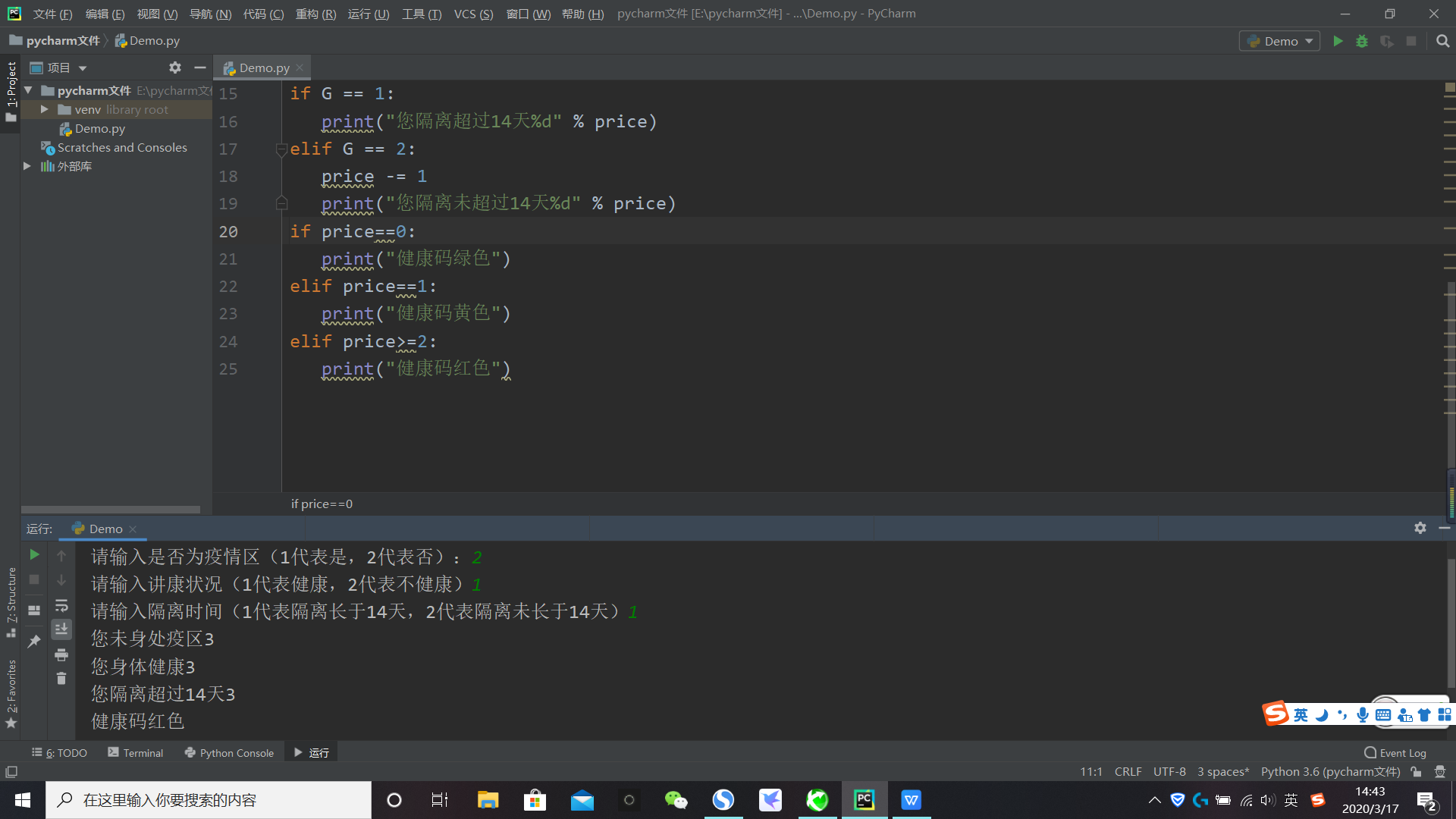Open File Explorer from the taskbar
The height and width of the screenshot is (819, 1456).
point(488,800)
